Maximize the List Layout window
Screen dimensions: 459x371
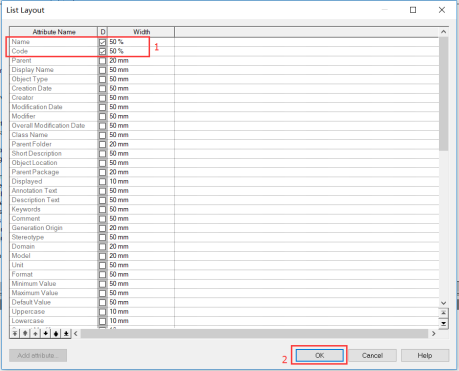point(413,10)
